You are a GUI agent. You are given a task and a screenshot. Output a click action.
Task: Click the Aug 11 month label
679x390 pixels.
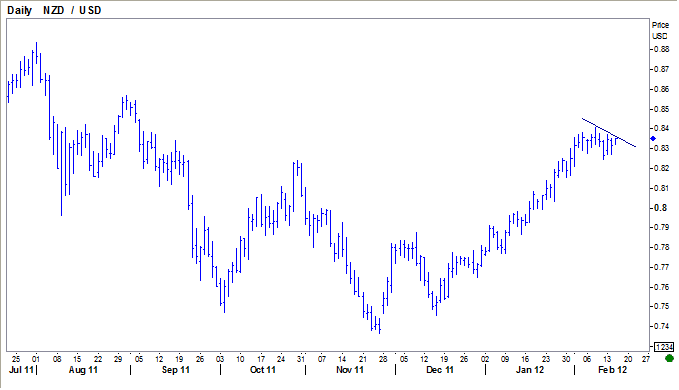83,370
